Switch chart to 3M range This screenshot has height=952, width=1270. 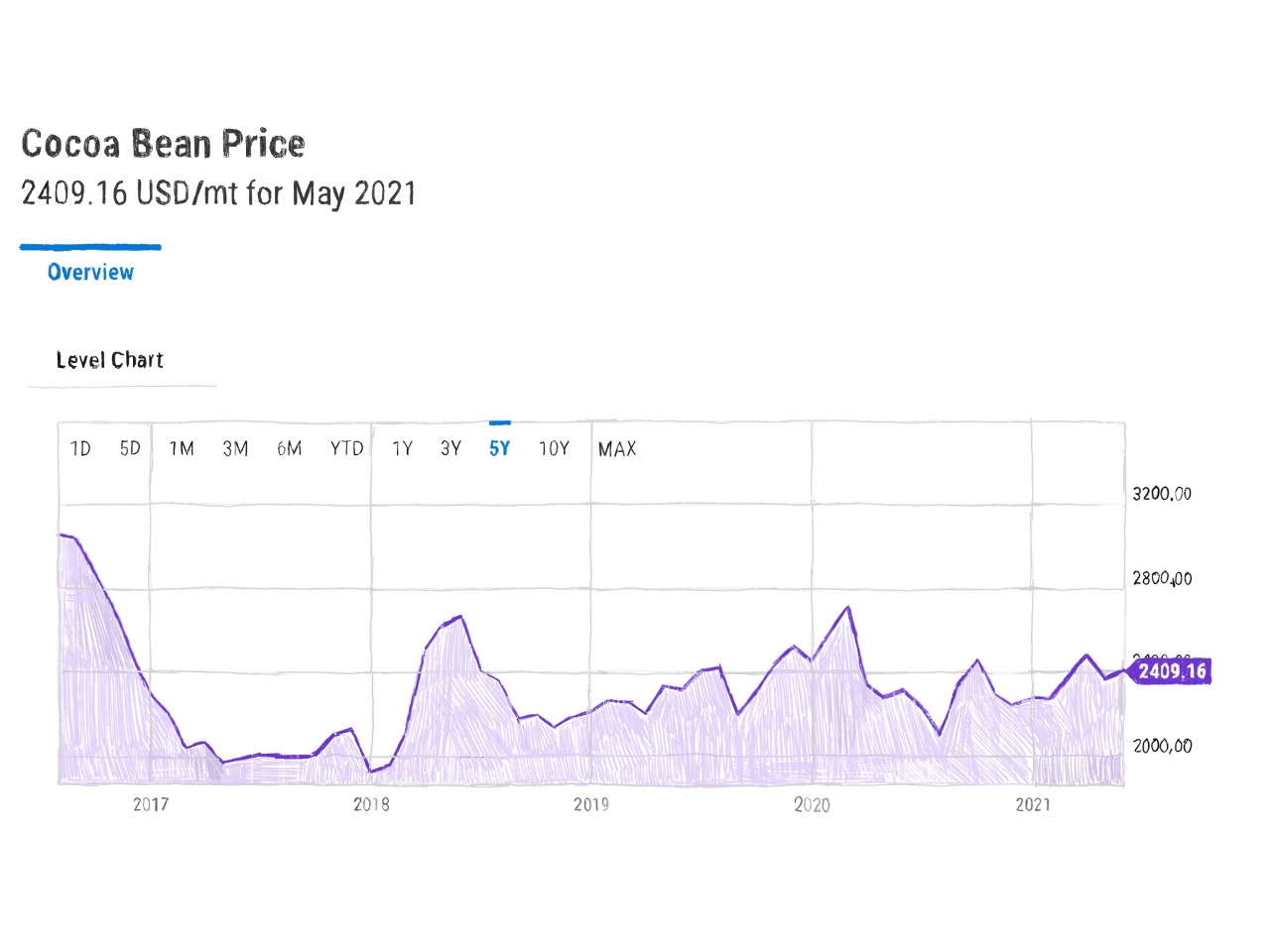pos(235,449)
